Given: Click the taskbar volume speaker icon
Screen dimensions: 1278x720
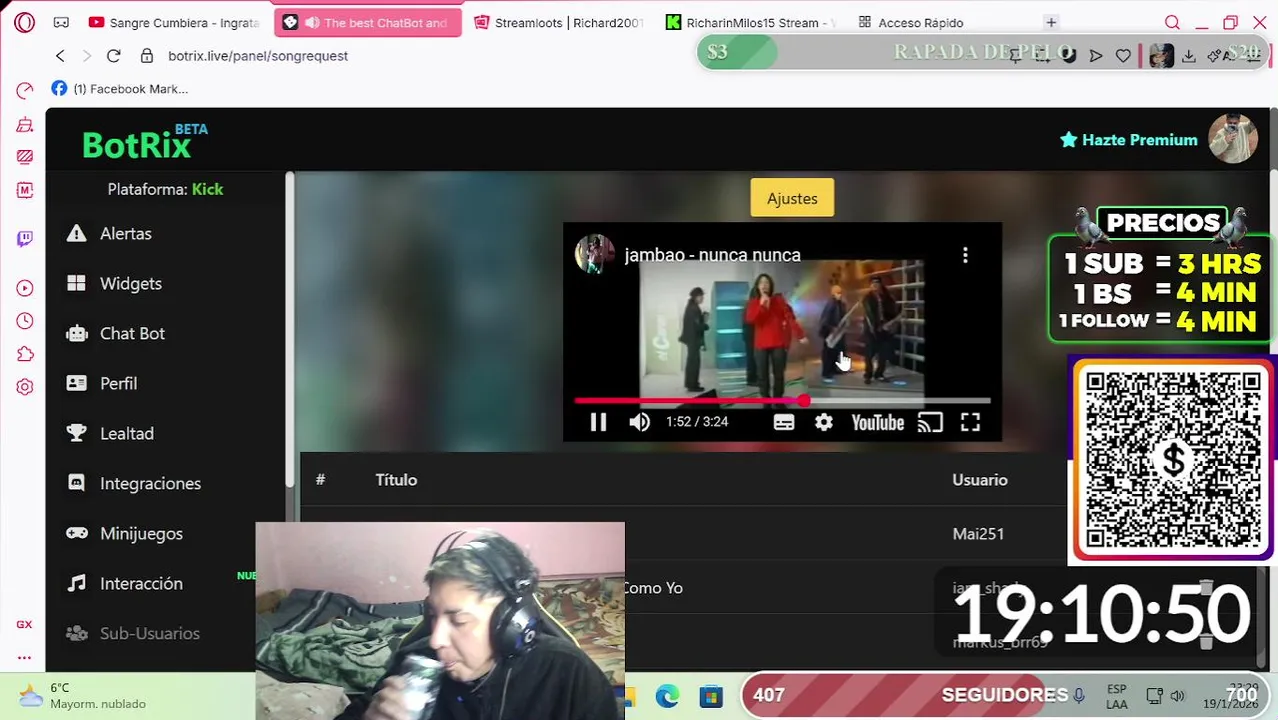Looking at the screenshot, I should [1178, 696].
